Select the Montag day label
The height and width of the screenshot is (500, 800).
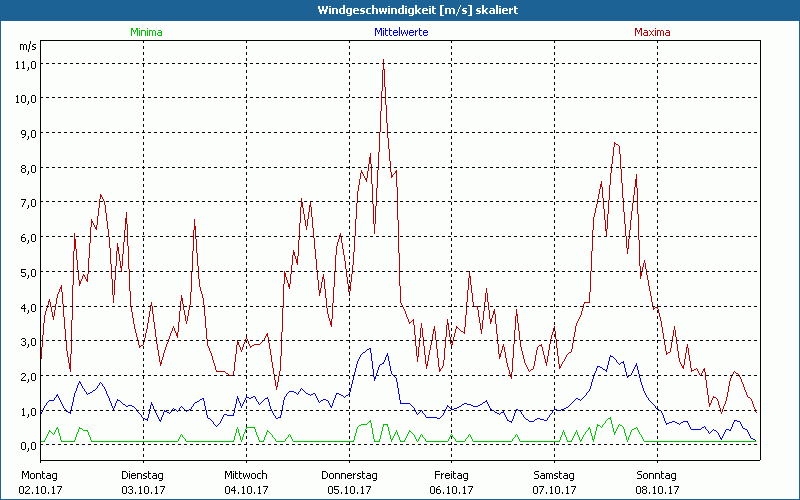[40, 475]
